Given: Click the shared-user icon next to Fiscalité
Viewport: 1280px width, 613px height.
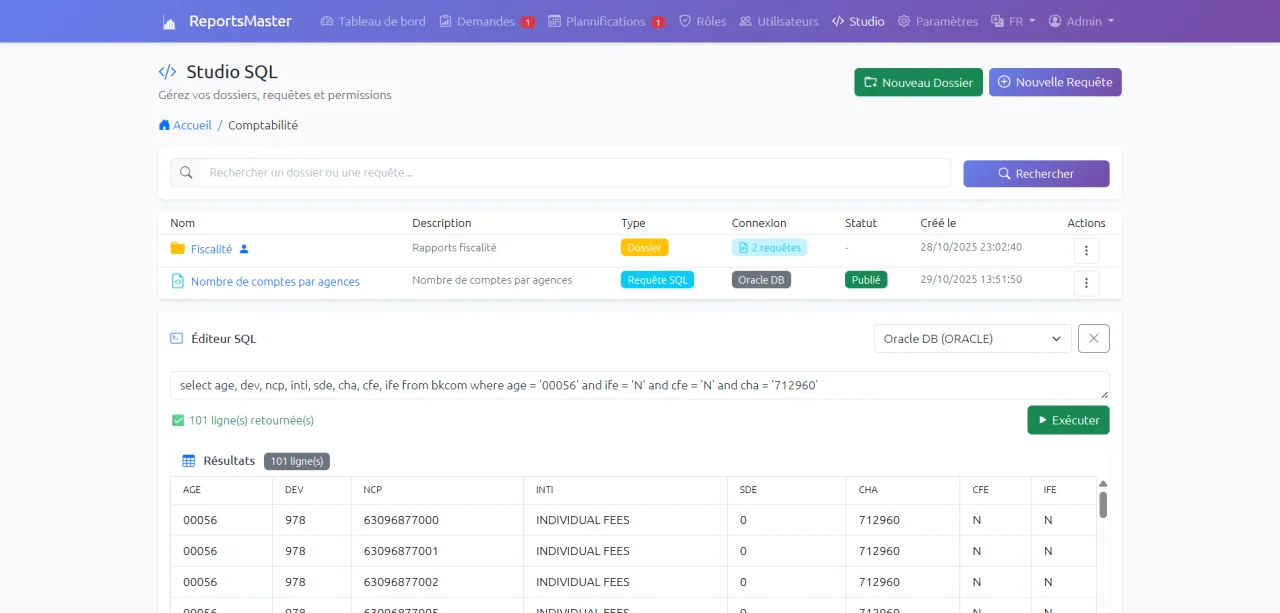Looking at the screenshot, I should tap(244, 249).
